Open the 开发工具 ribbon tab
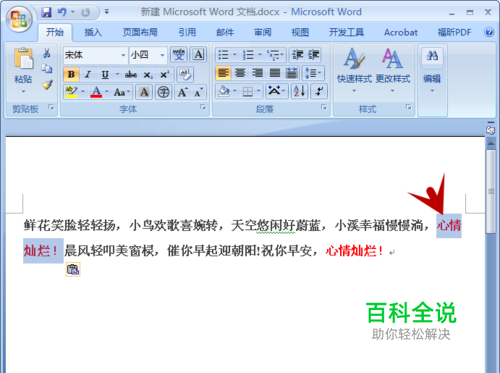This screenshot has height=373, width=500. tap(346, 32)
